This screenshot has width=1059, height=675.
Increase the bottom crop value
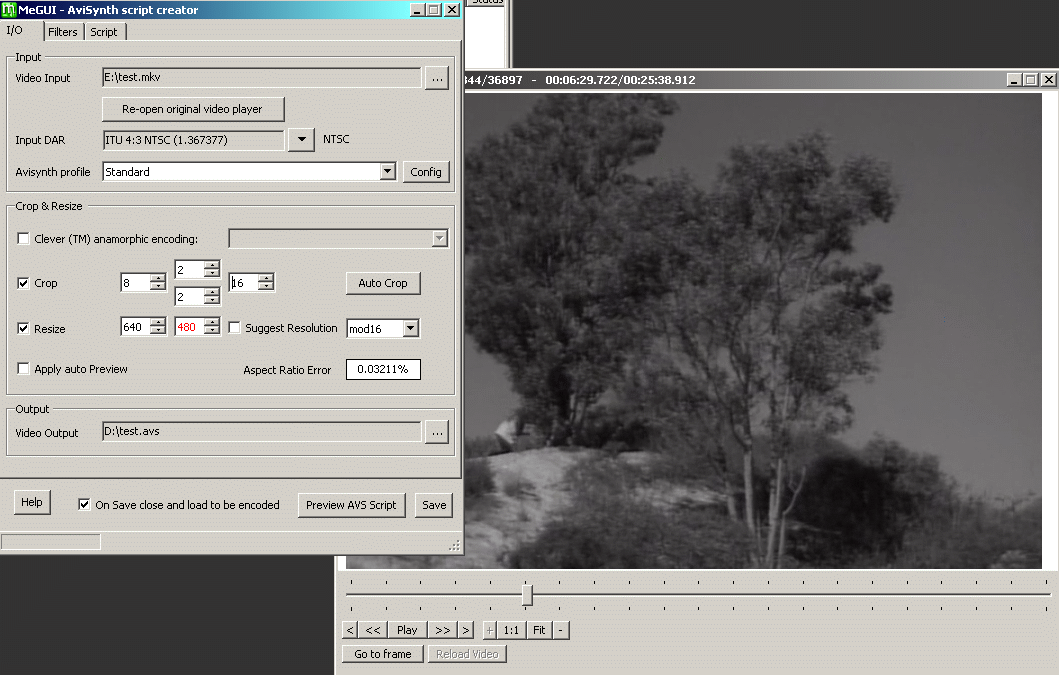tap(212, 292)
